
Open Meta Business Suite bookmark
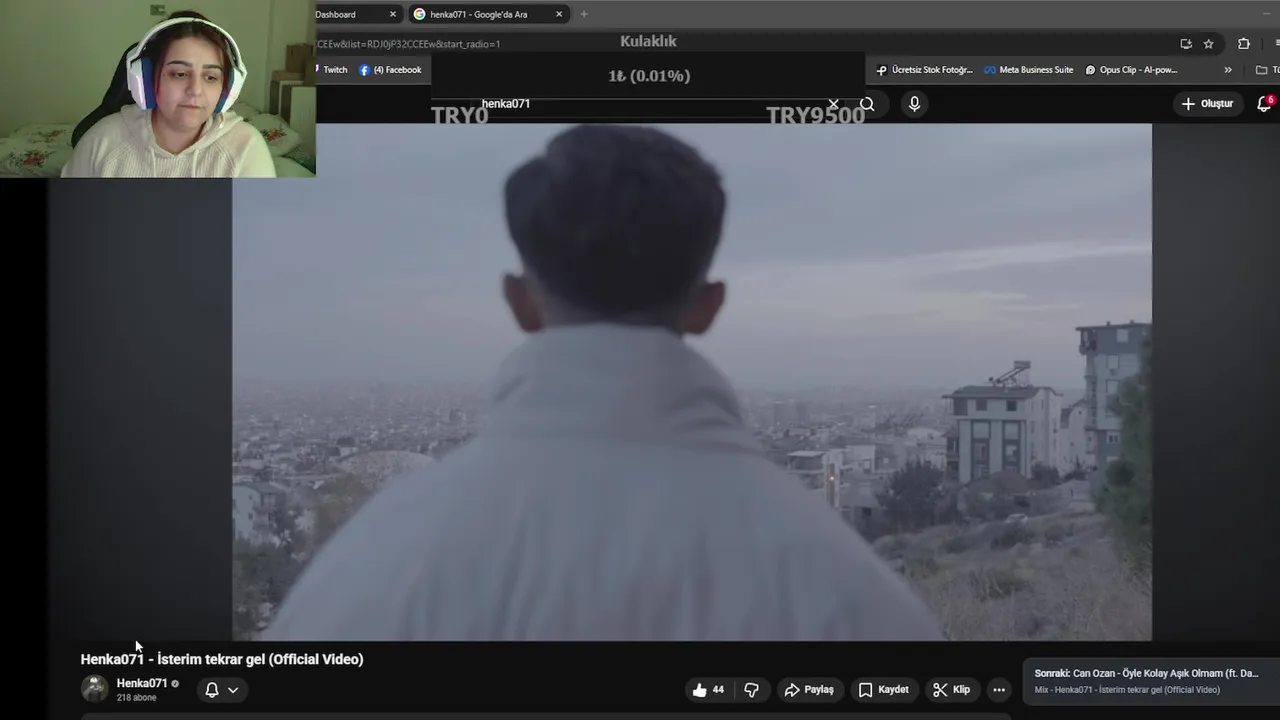(1028, 70)
